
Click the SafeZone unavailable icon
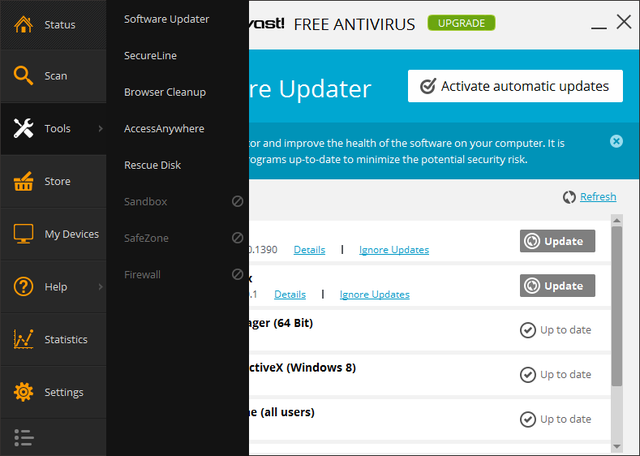[238, 238]
